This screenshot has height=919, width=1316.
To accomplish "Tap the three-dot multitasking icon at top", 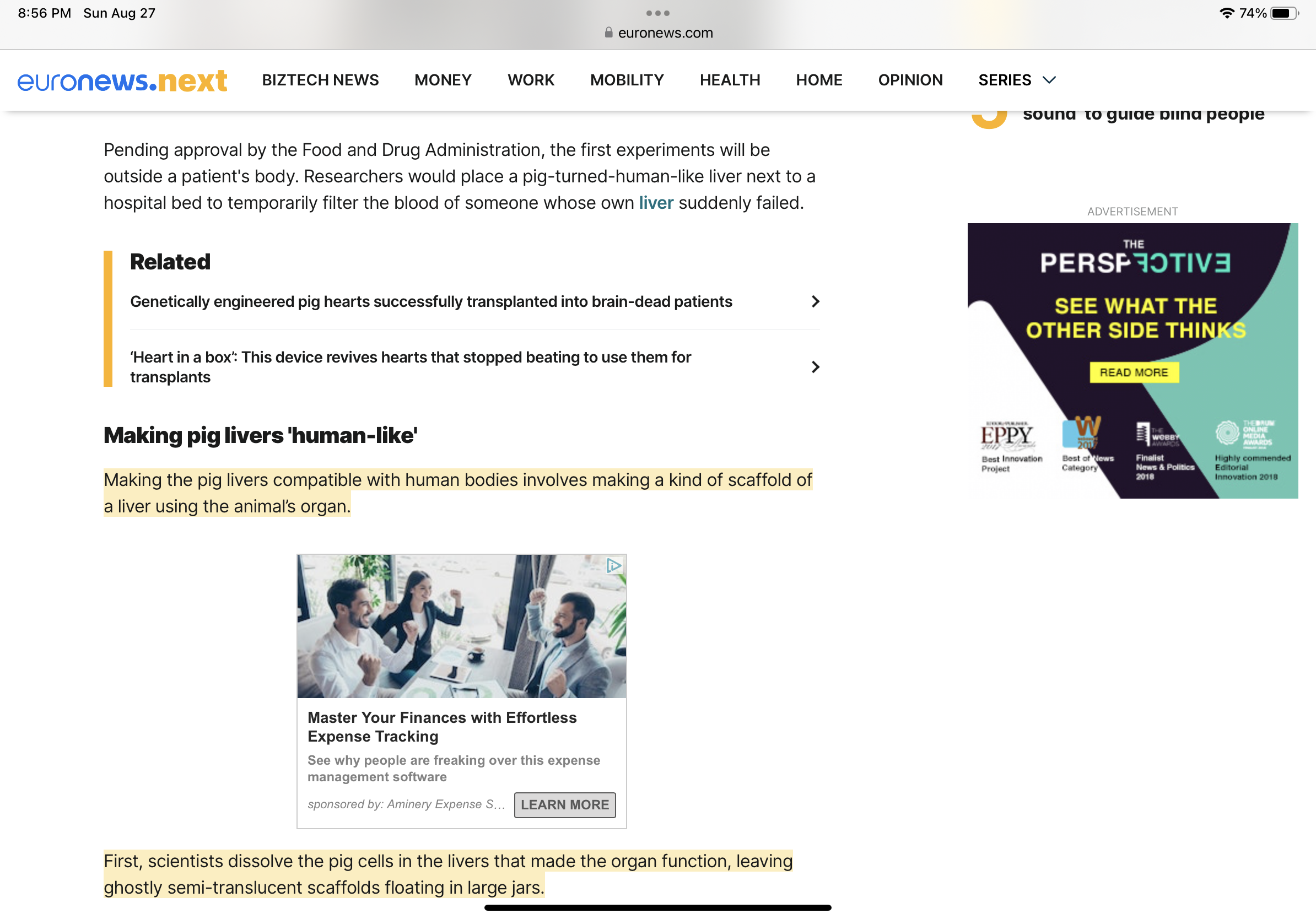I will click(x=657, y=13).
